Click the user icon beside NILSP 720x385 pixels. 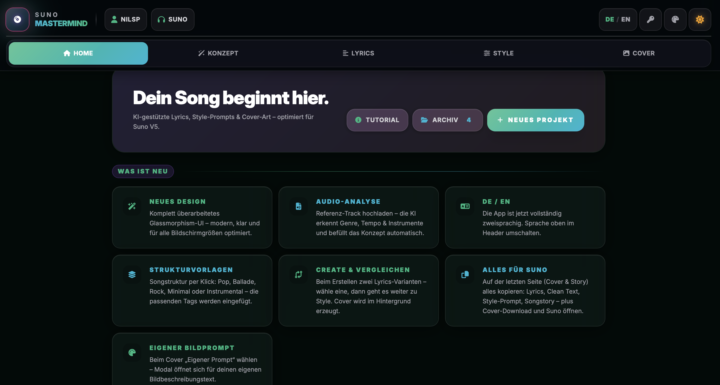(x=114, y=19)
